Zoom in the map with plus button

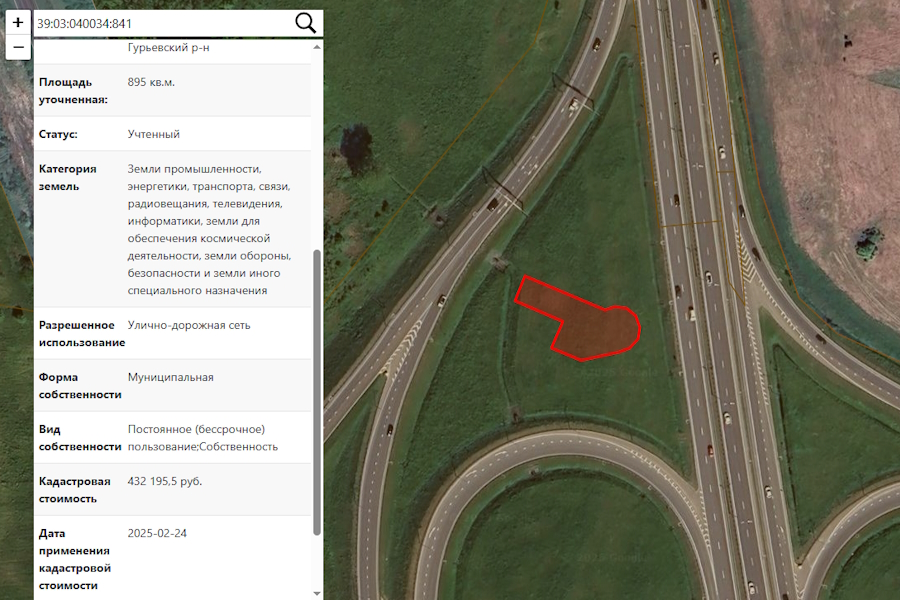point(18,22)
